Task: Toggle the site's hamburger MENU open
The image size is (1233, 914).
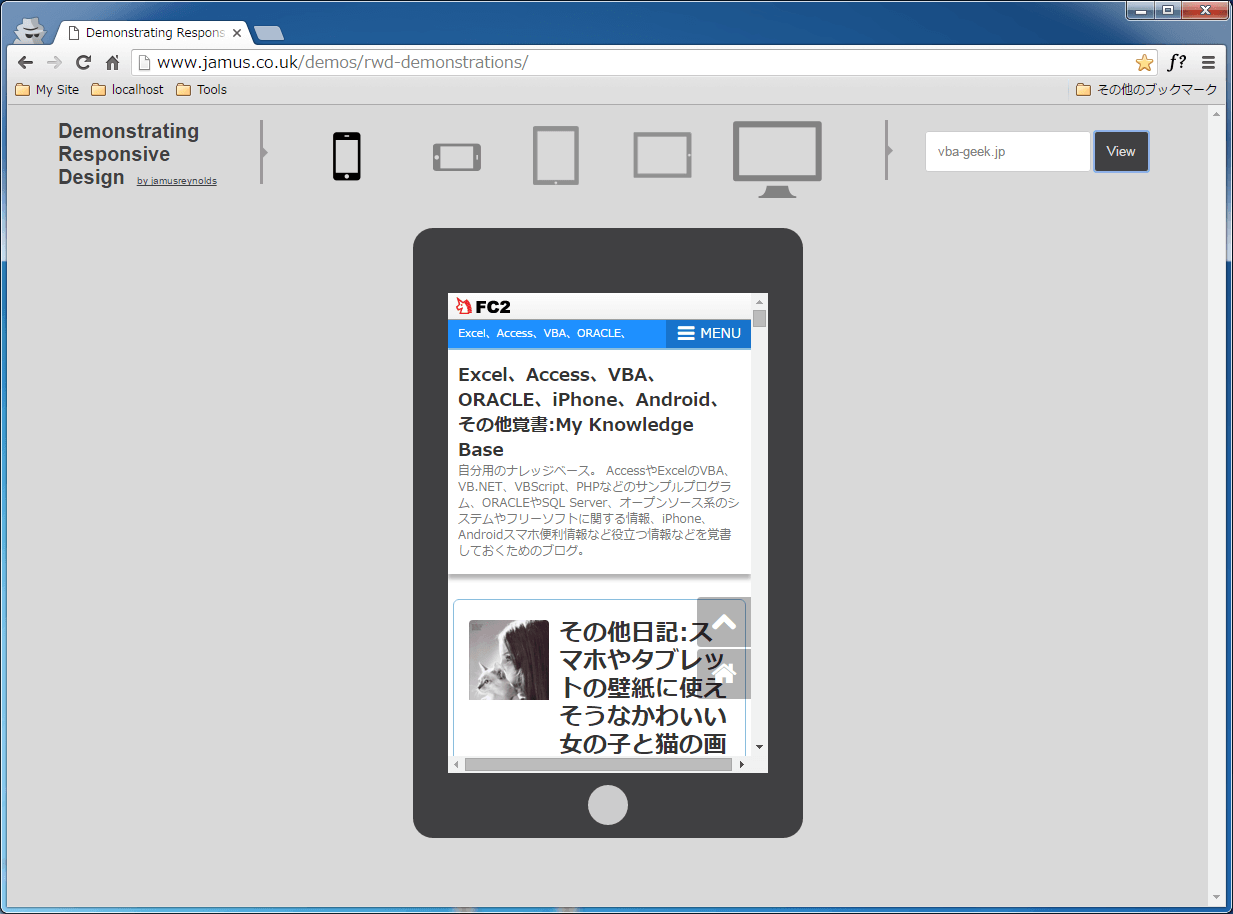Action: click(708, 333)
